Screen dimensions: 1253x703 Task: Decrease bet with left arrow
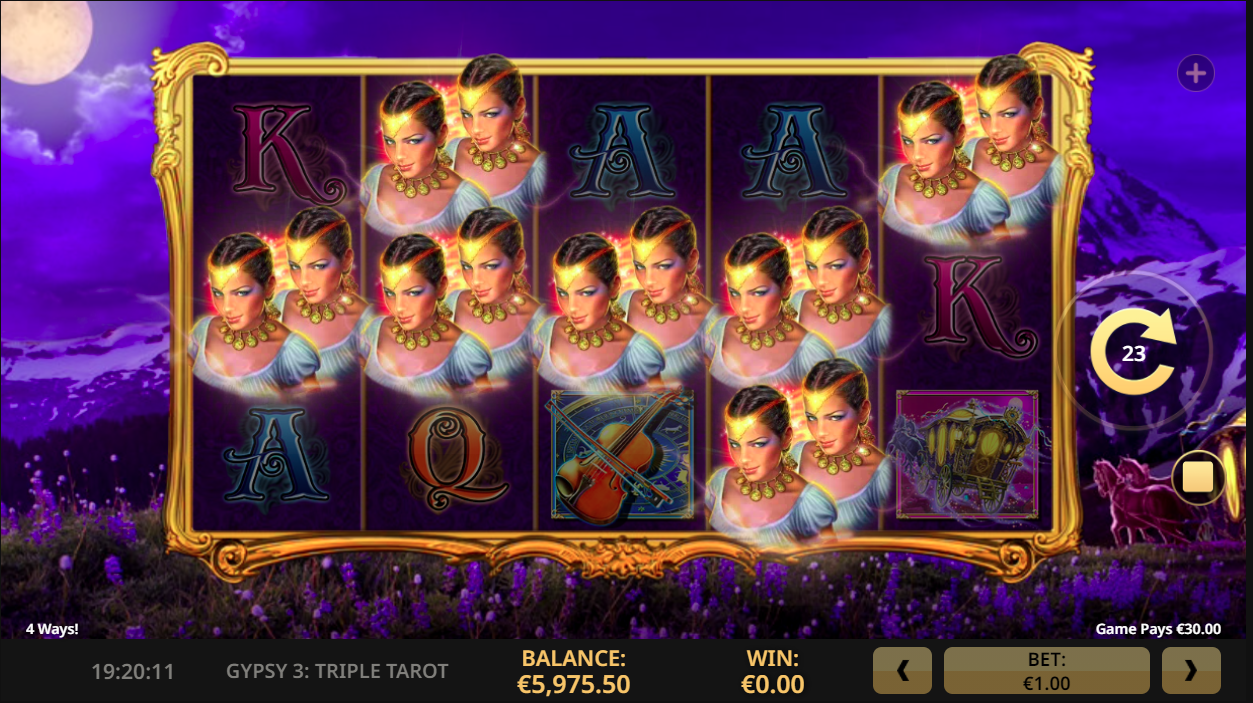point(902,670)
